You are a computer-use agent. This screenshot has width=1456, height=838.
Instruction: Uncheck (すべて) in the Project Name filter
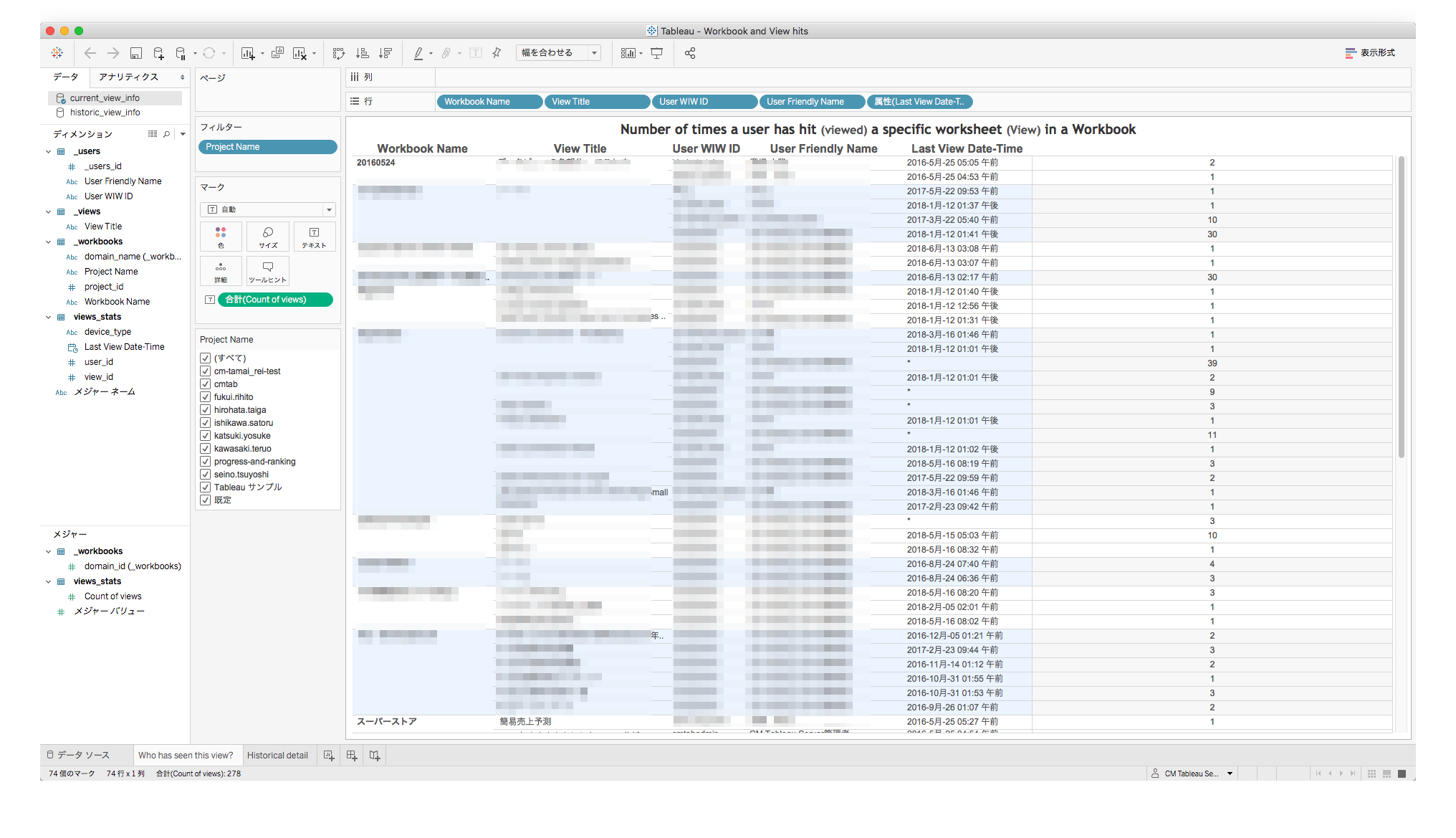tap(206, 358)
